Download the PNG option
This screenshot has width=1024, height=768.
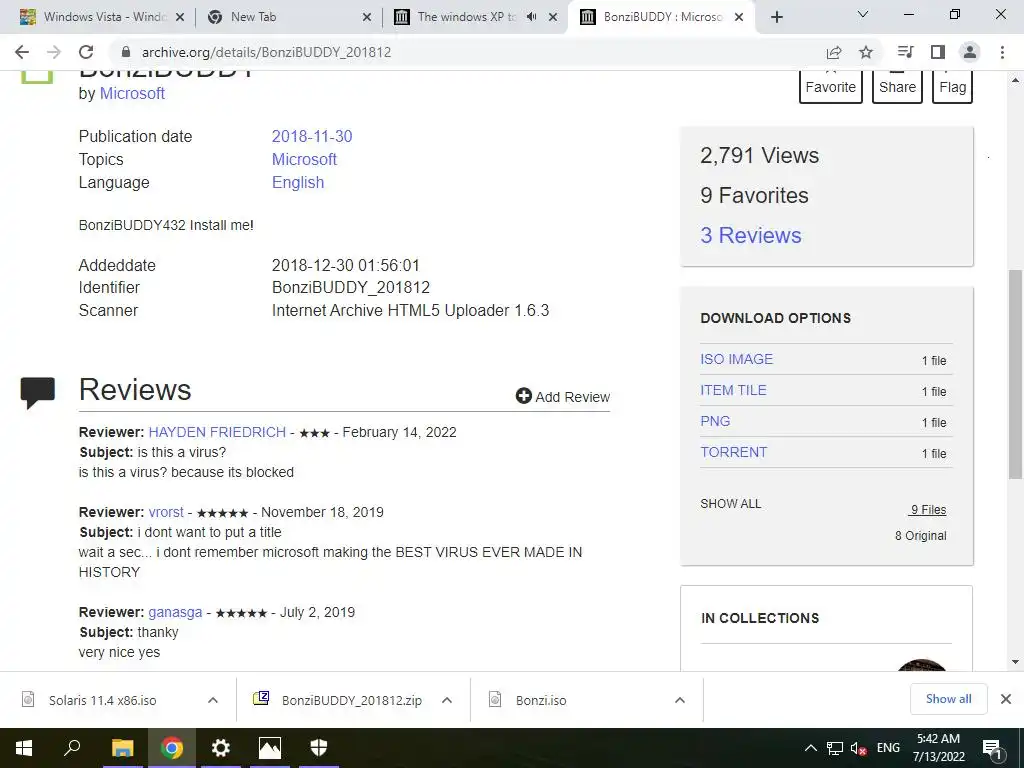[x=715, y=421]
